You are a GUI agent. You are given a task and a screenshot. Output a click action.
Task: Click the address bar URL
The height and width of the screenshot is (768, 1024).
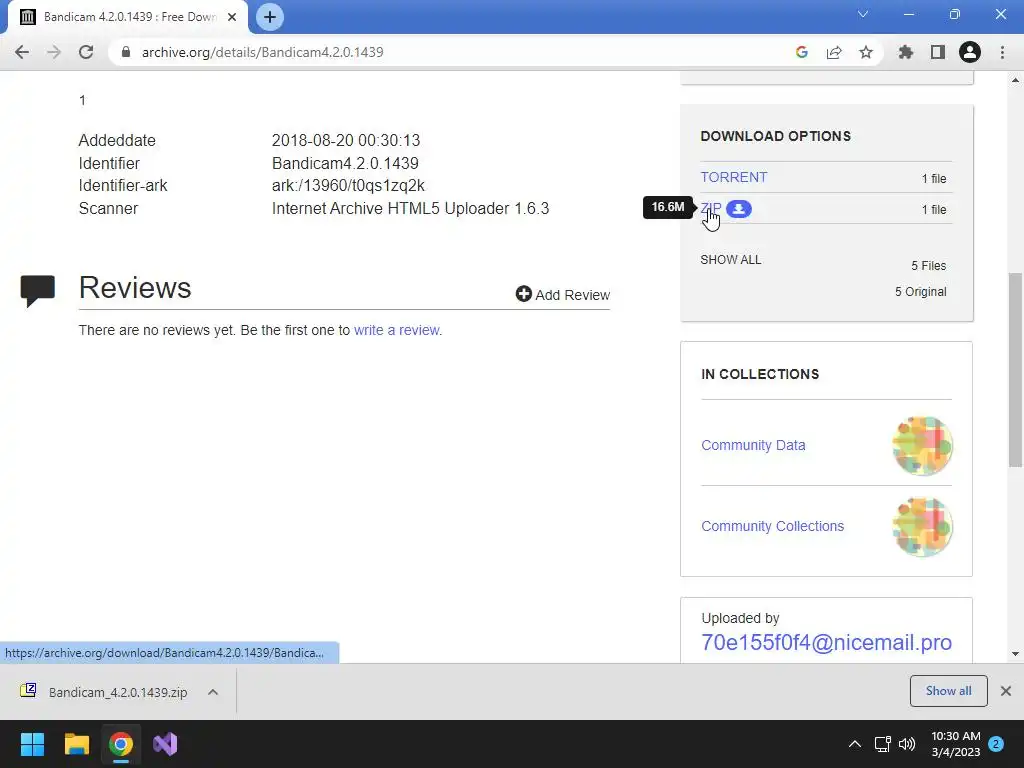[x=263, y=52]
